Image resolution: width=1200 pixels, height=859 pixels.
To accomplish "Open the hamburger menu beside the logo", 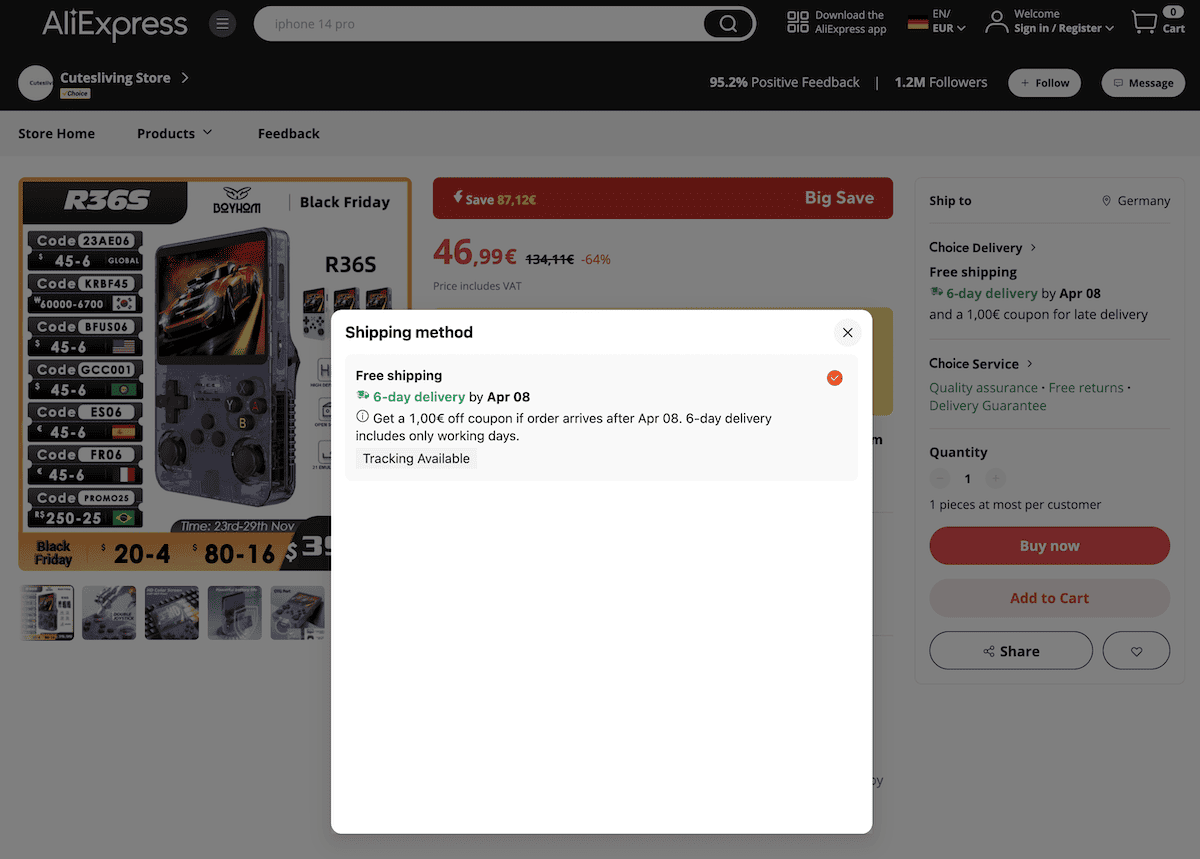I will 222,23.
